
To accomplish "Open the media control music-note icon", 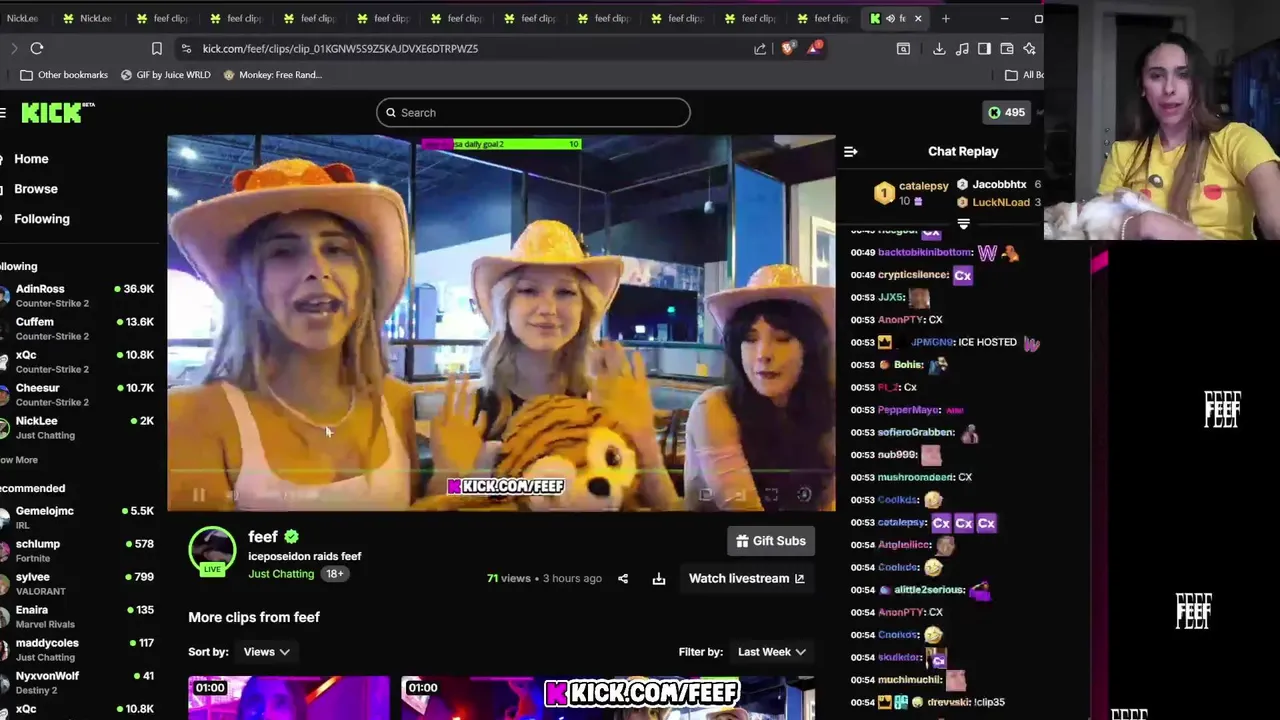I will pyautogui.click(x=962, y=48).
